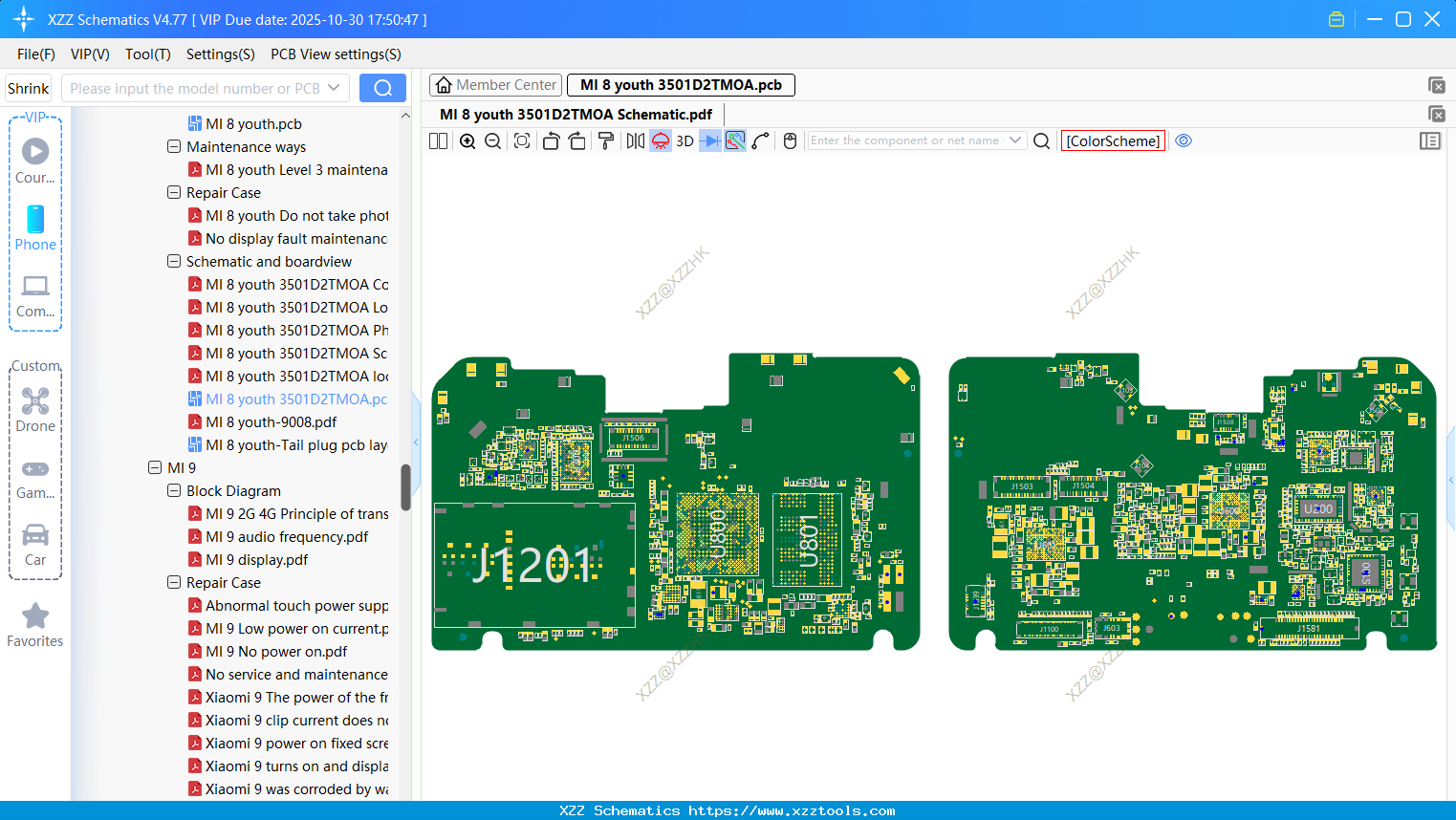
Task: Toggle the net trace display
Action: click(735, 140)
